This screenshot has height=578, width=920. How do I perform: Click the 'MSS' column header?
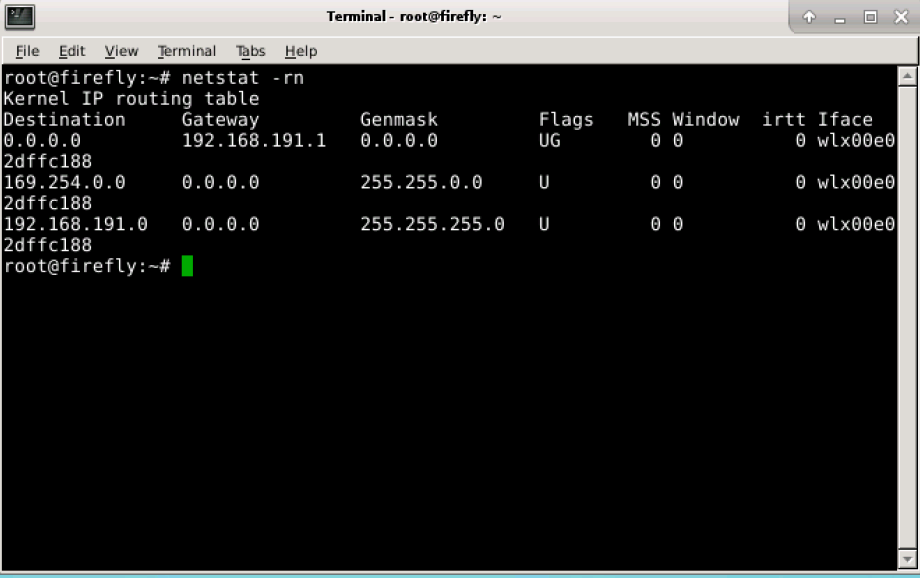coord(644,120)
